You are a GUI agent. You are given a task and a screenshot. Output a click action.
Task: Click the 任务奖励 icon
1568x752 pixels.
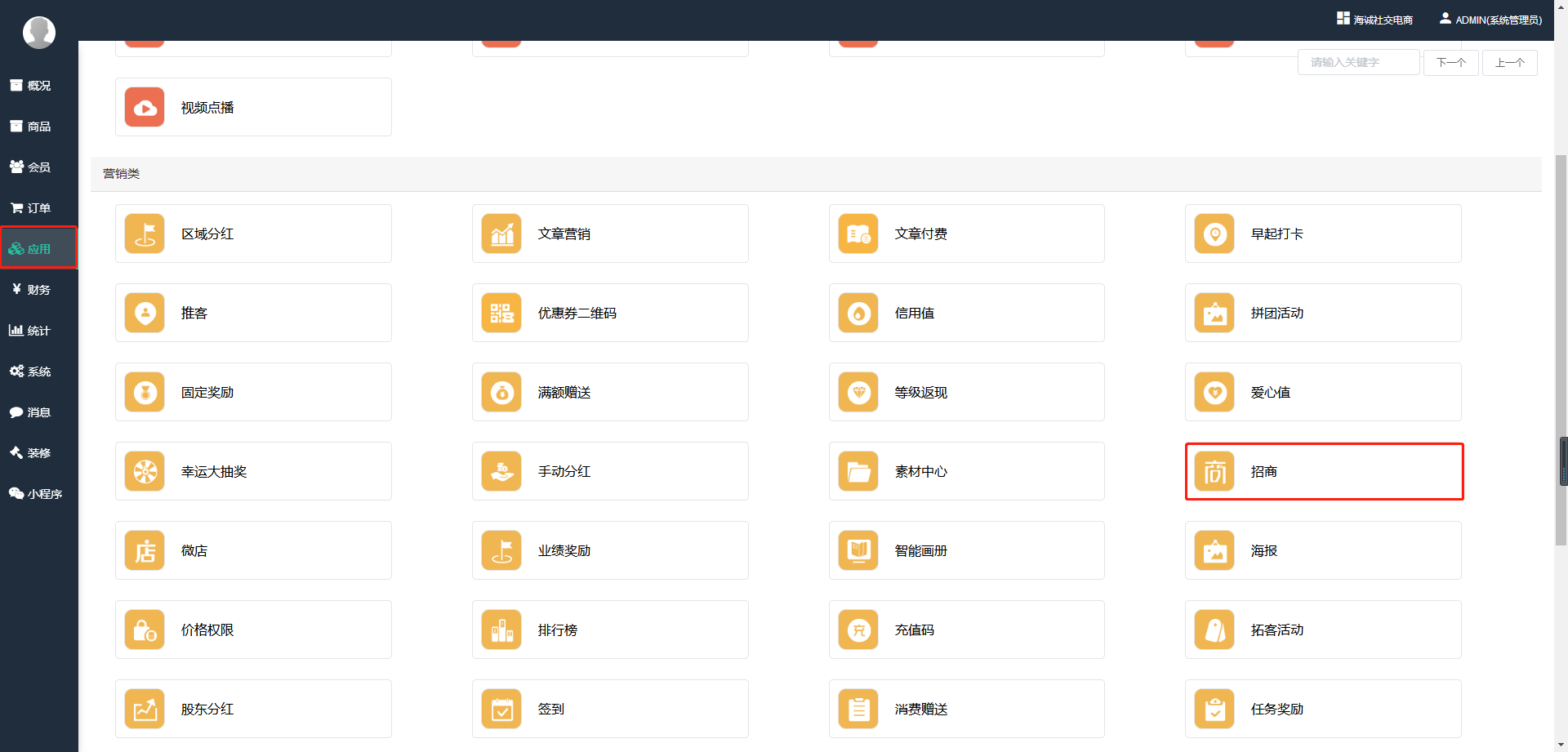pos(1214,710)
